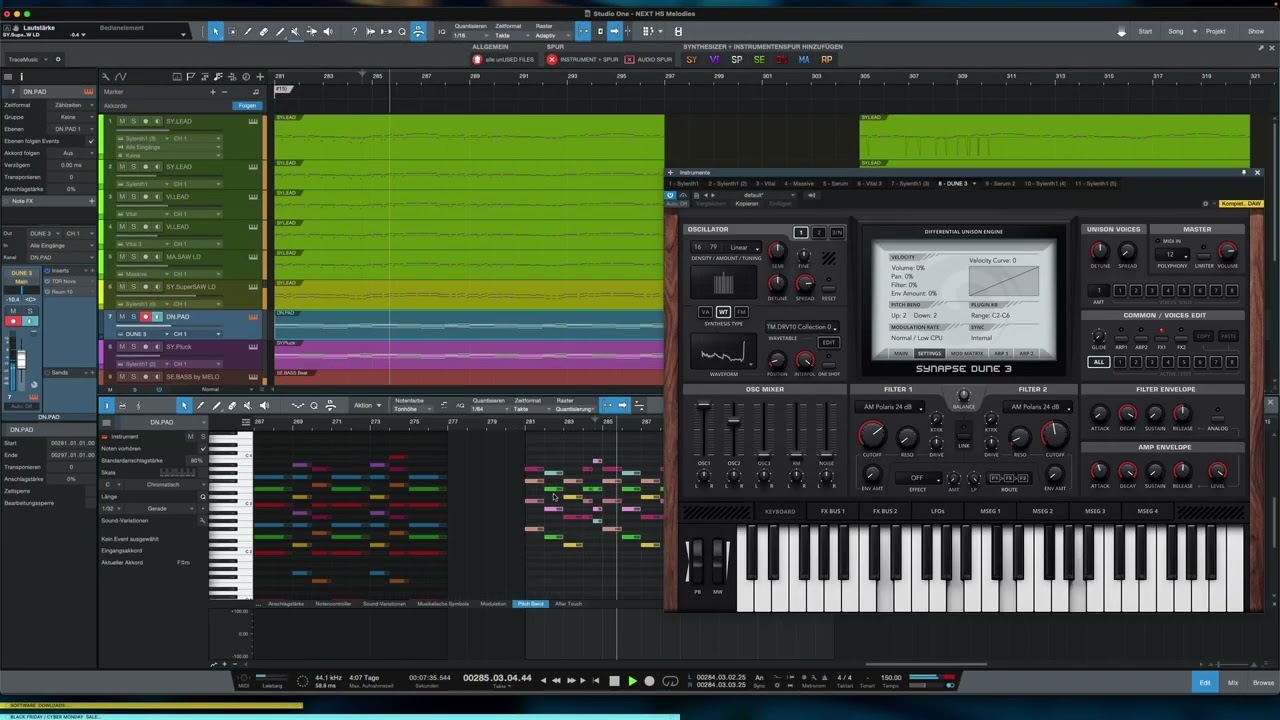Solo the SY.LEAD track 1
The width and height of the screenshot is (1280, 720).
pos(133,121)
